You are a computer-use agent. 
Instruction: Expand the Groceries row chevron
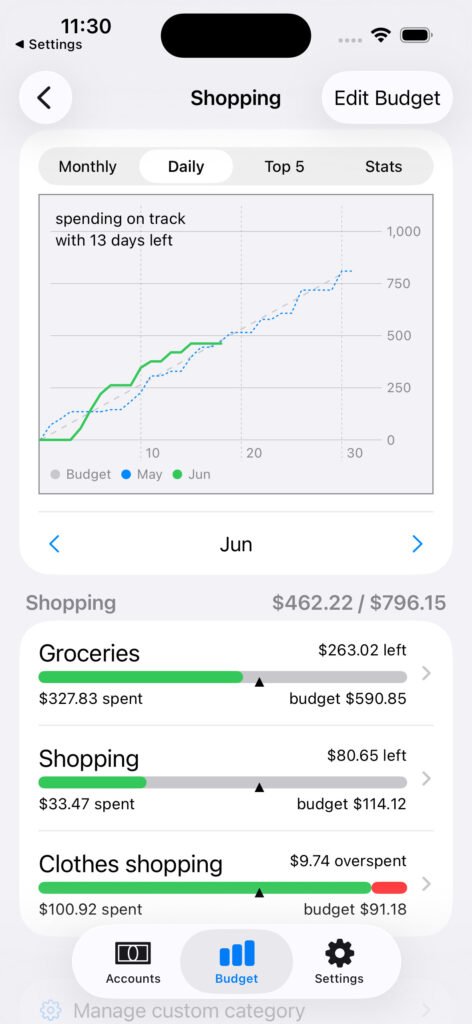click(426, 673)
